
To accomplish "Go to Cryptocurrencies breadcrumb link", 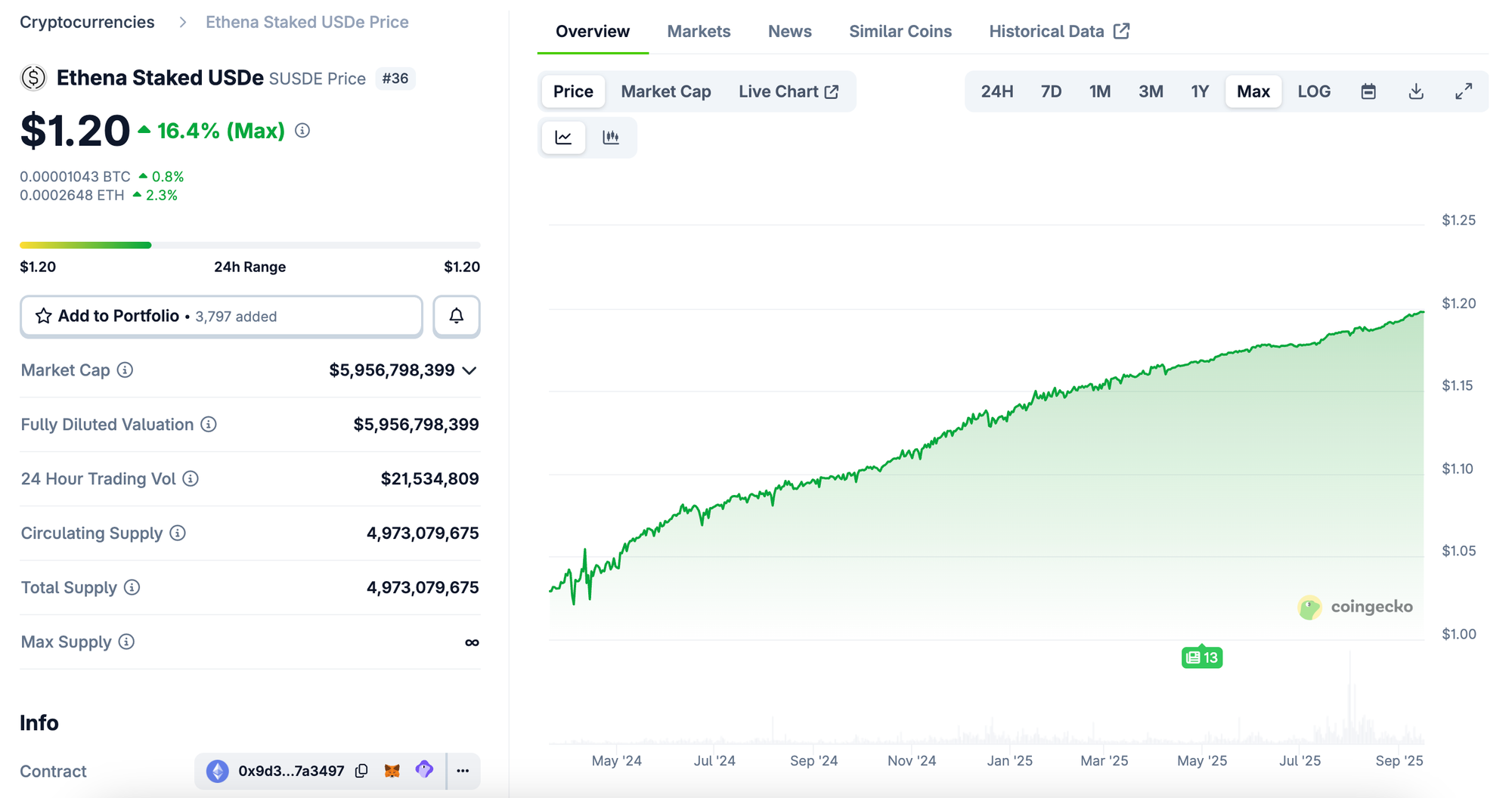I will (87, 22).
